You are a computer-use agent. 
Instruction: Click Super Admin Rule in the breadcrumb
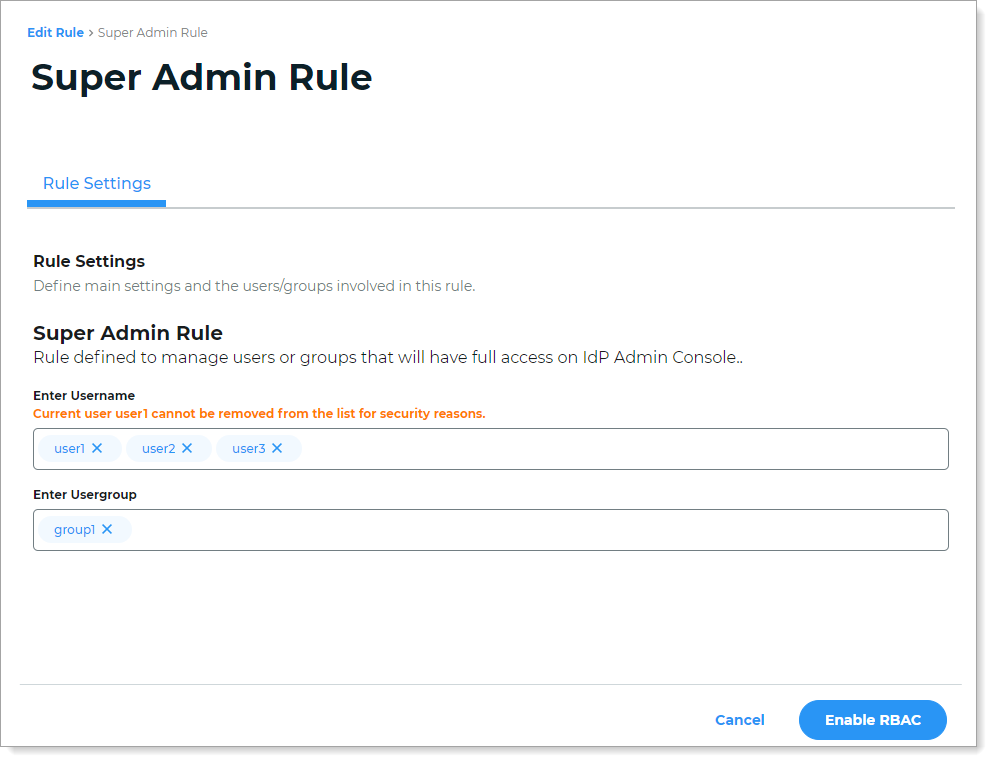(x=151, y=32)
